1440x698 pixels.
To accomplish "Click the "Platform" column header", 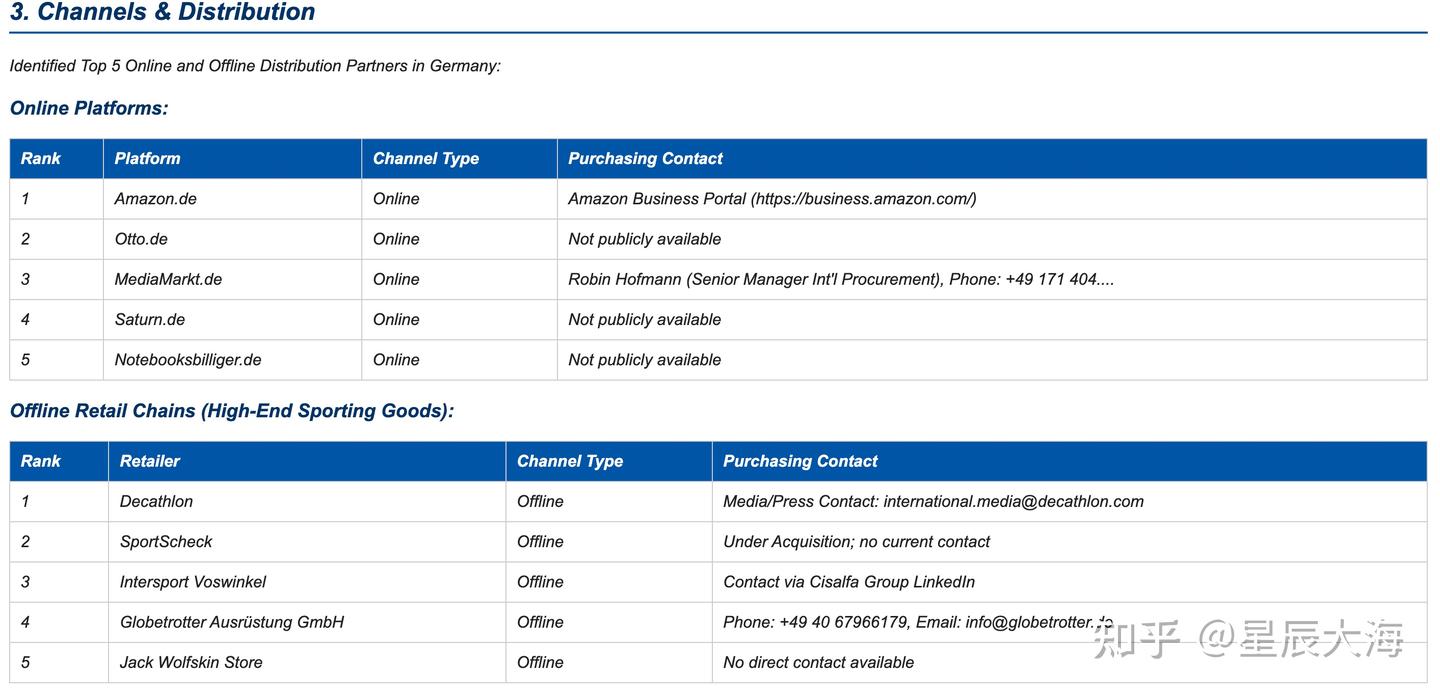I will [x=147, y=159].
